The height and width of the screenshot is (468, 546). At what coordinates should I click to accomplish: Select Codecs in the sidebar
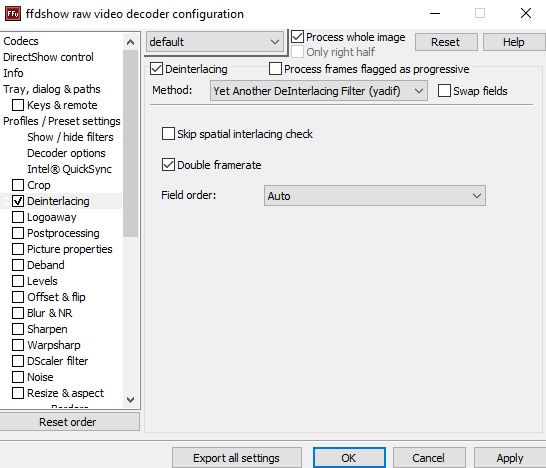21,41
